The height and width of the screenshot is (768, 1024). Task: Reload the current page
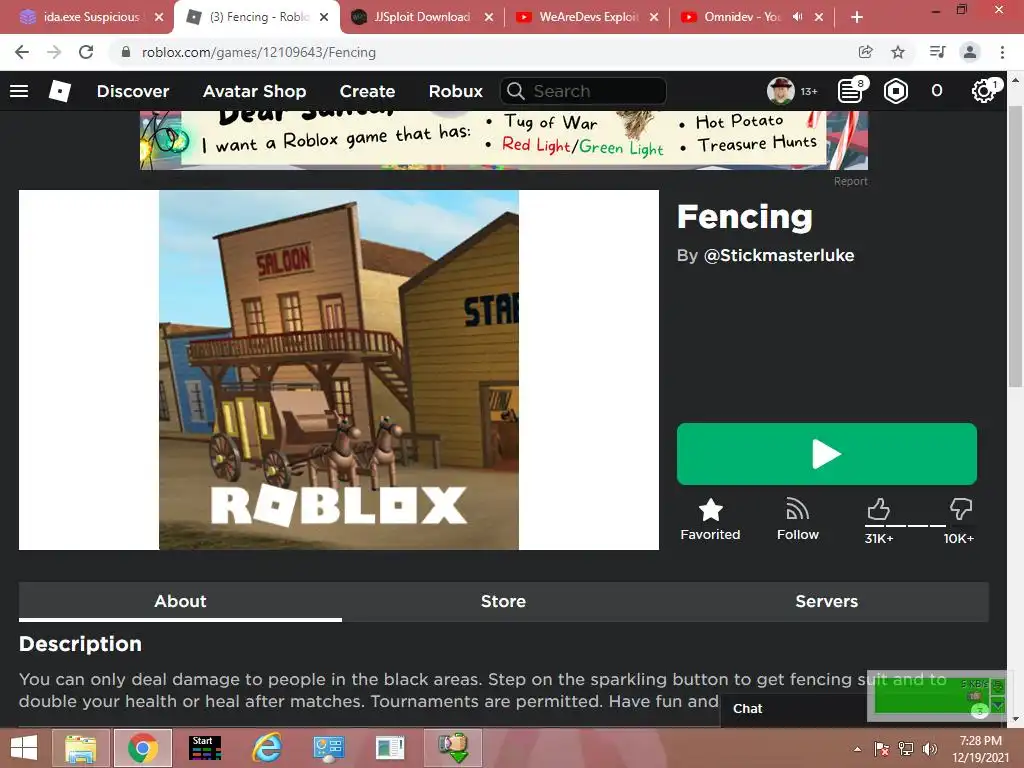coord(86,52)
